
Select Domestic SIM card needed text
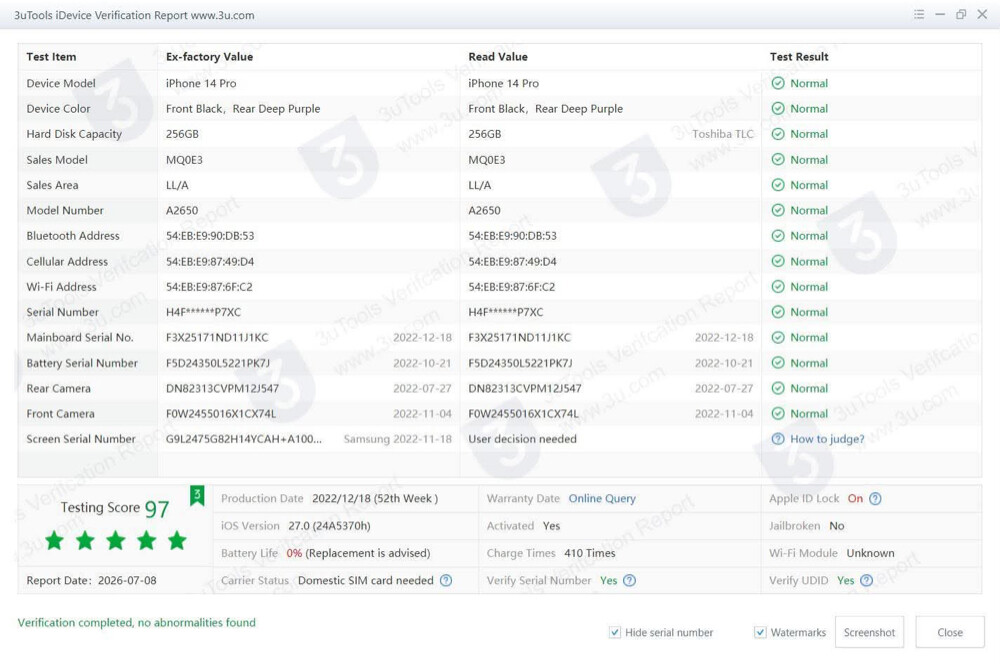point(365,580)
